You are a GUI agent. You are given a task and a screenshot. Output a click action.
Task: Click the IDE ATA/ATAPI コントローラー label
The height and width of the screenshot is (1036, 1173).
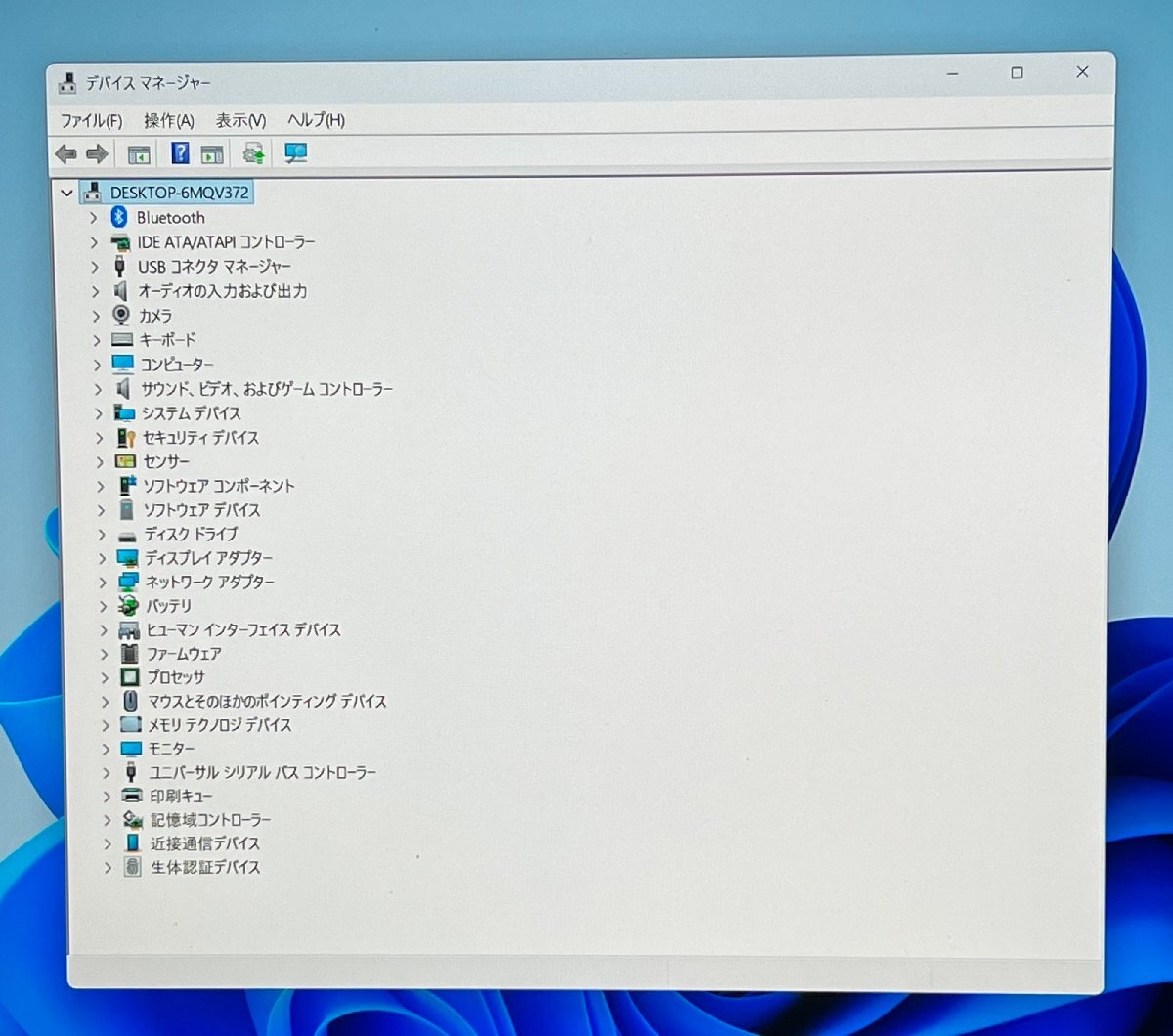pos(226,242)
